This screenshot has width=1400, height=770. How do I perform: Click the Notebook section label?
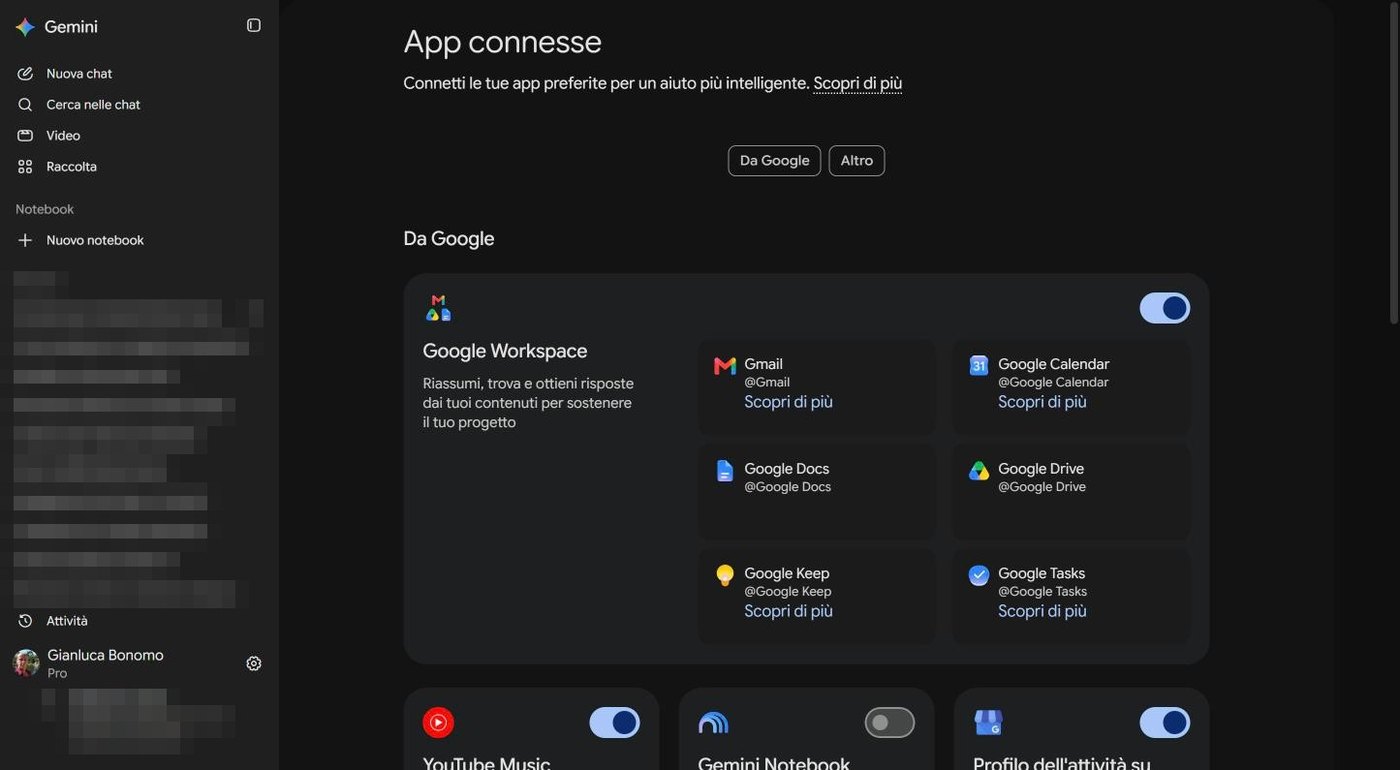(45, 209)
